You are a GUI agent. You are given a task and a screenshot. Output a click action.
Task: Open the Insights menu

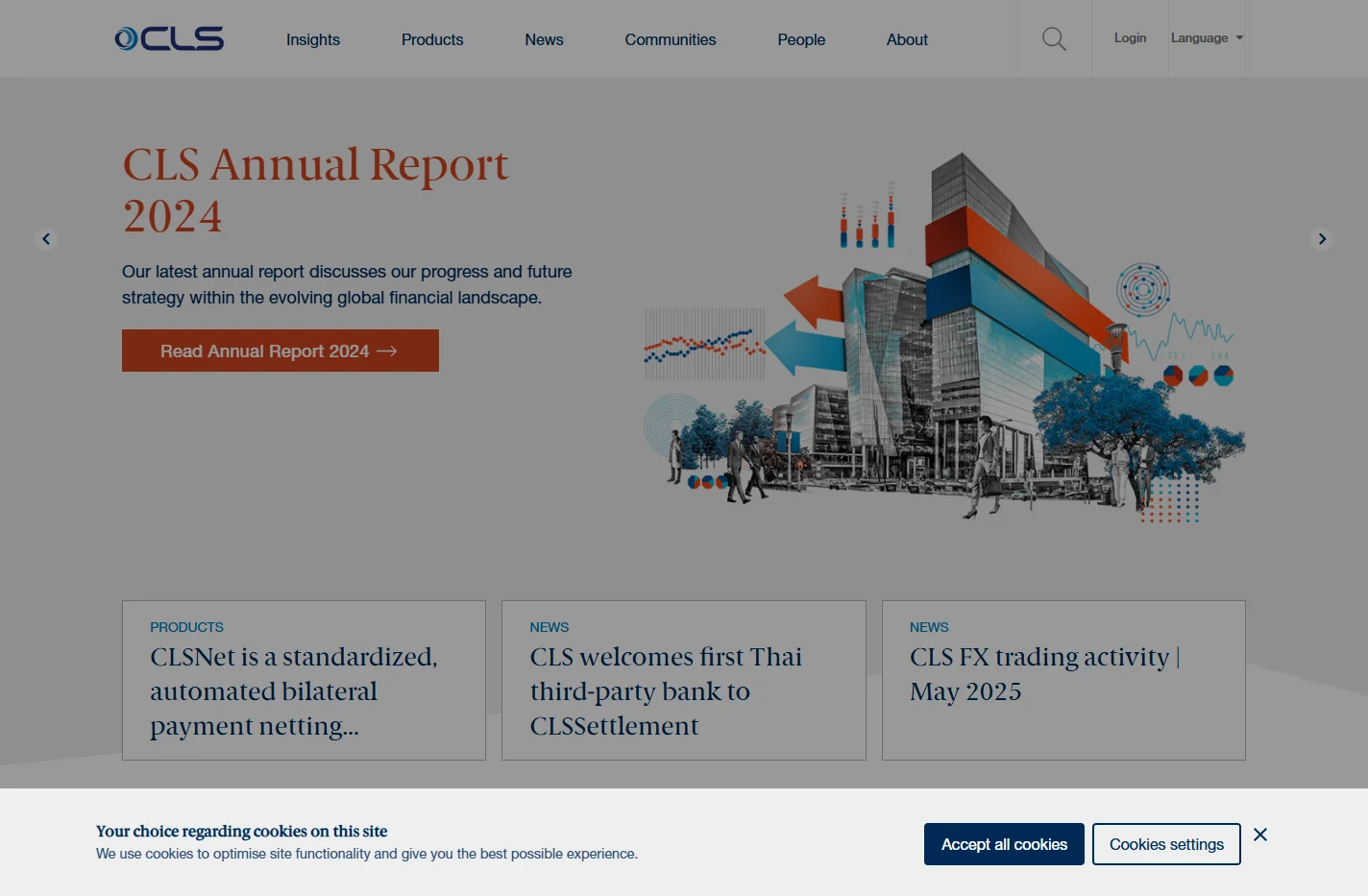tap(313, 39)
